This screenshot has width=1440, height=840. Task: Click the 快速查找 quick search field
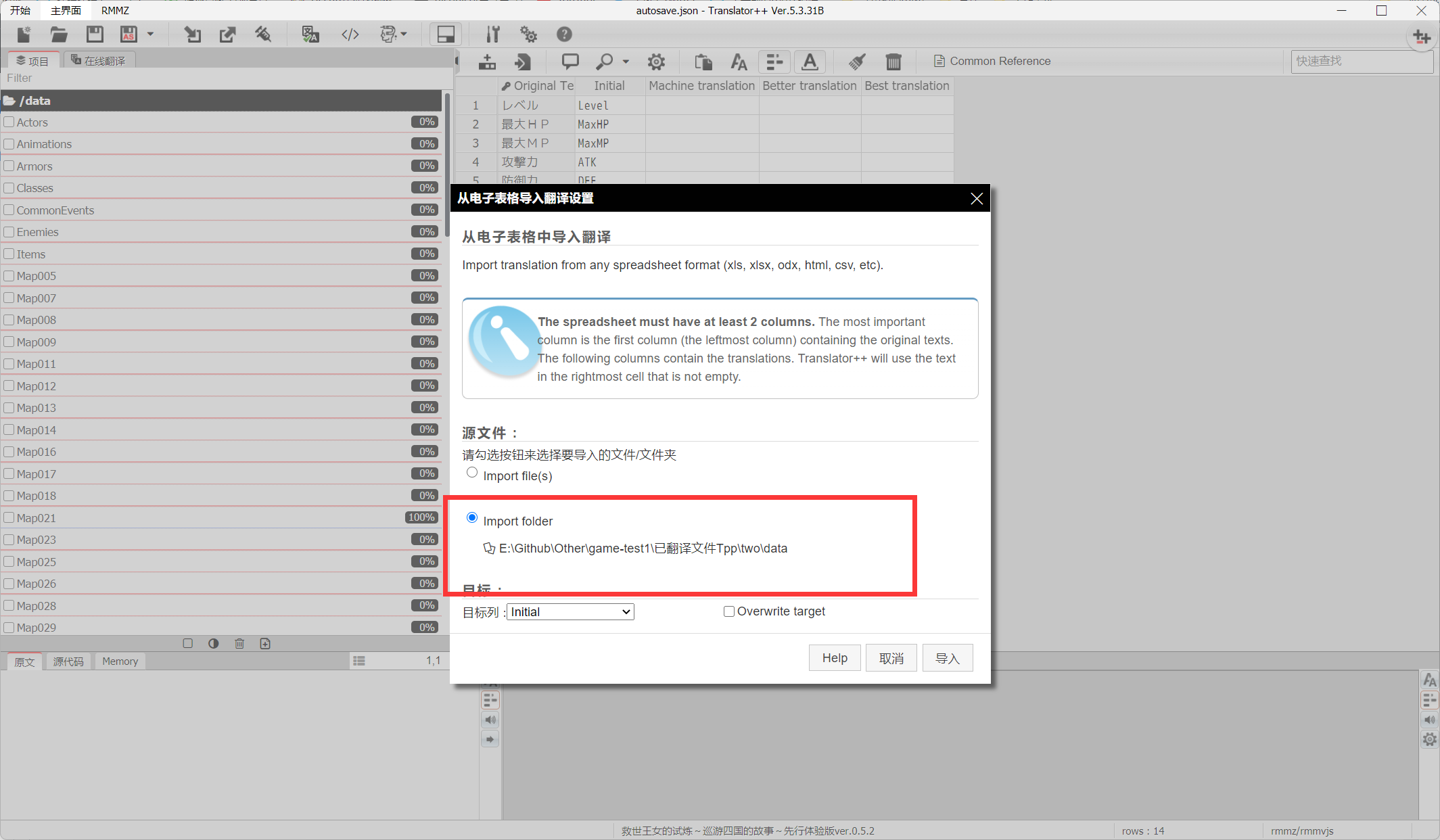tap(1361, 61)
